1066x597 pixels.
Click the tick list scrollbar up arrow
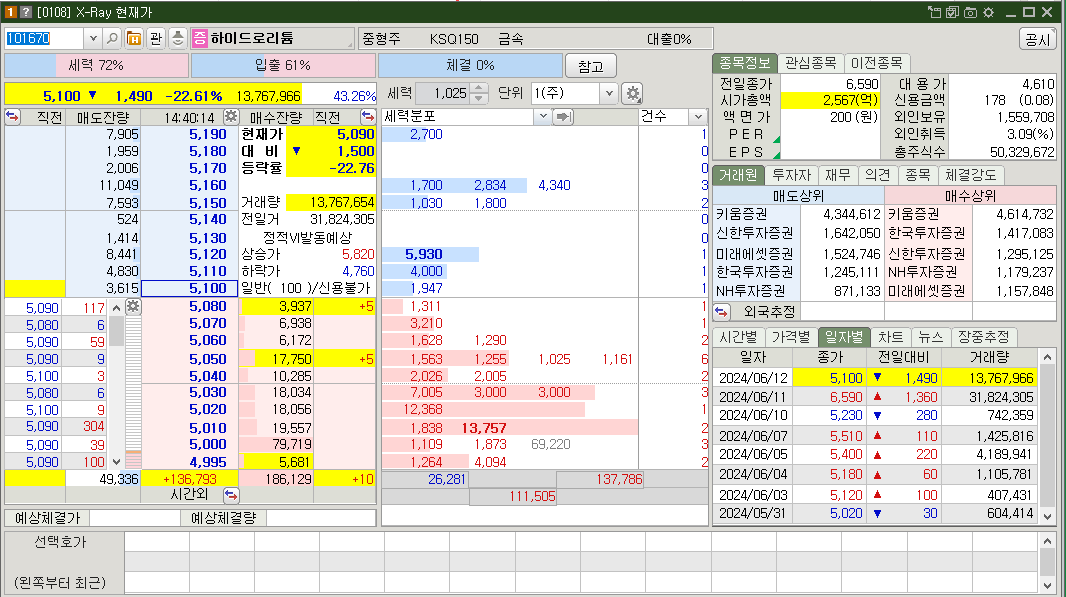point(116,308)
